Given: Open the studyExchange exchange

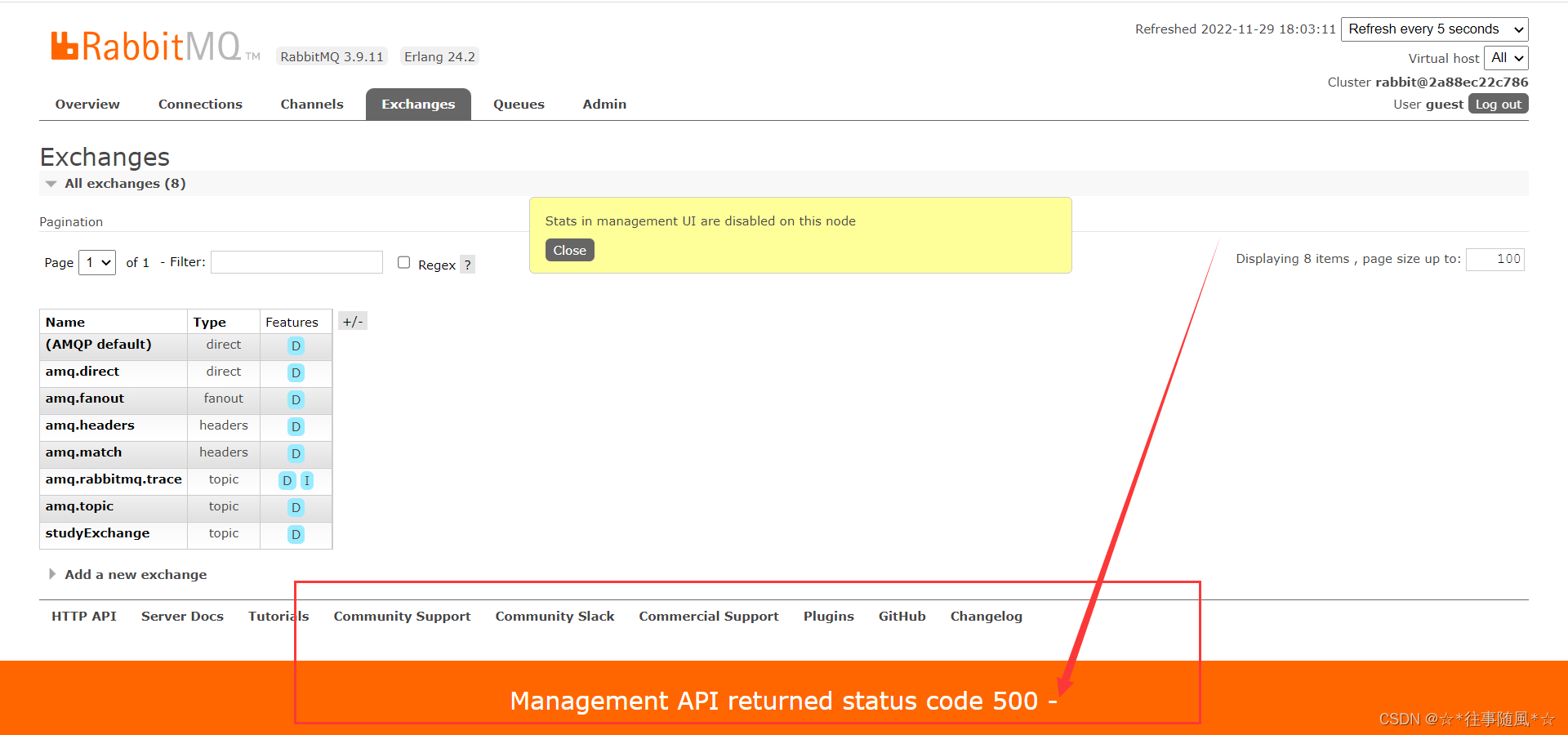Looking at the screenshot, I should 97,533.
